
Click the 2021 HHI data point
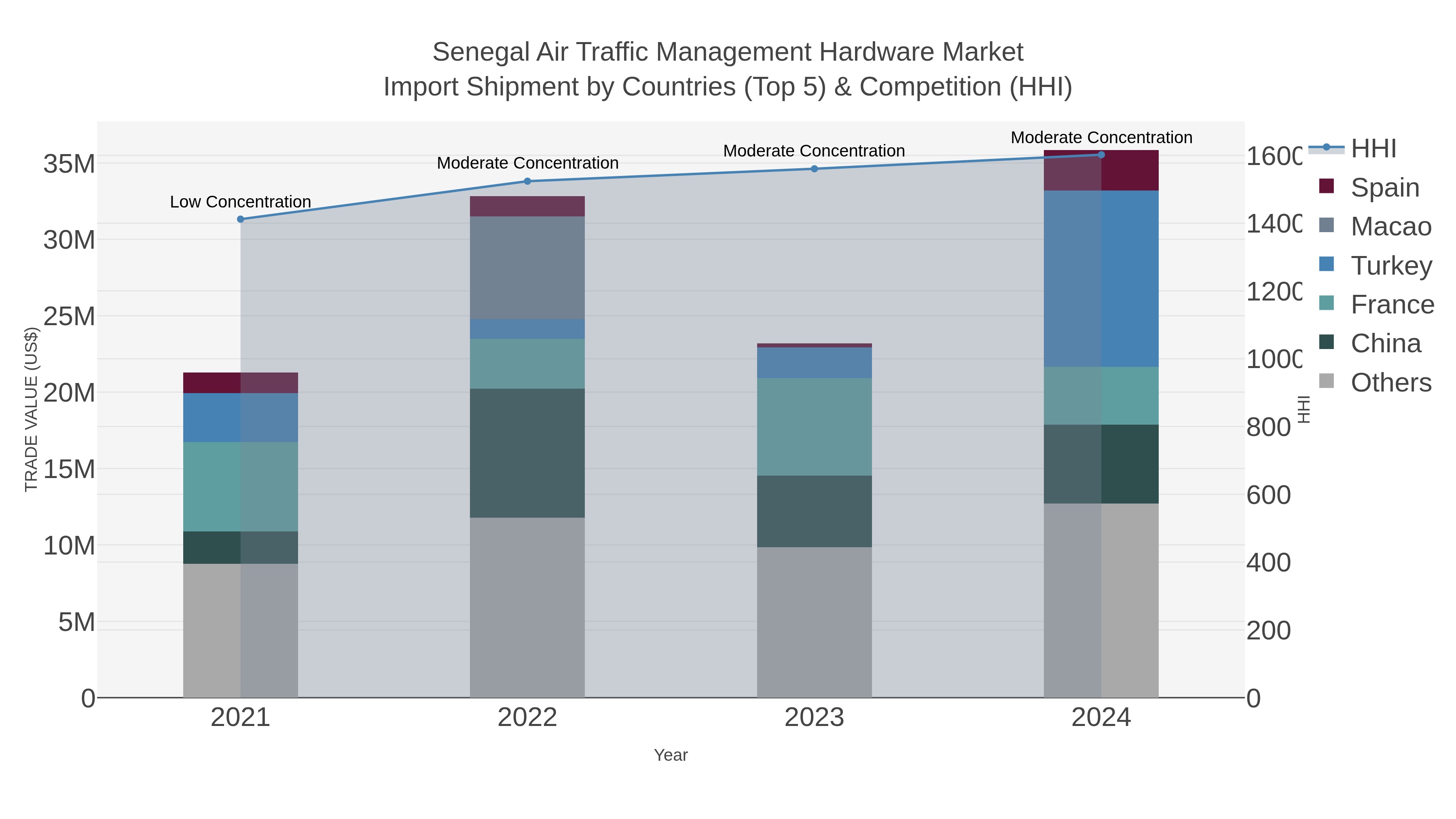pos(240,219)
